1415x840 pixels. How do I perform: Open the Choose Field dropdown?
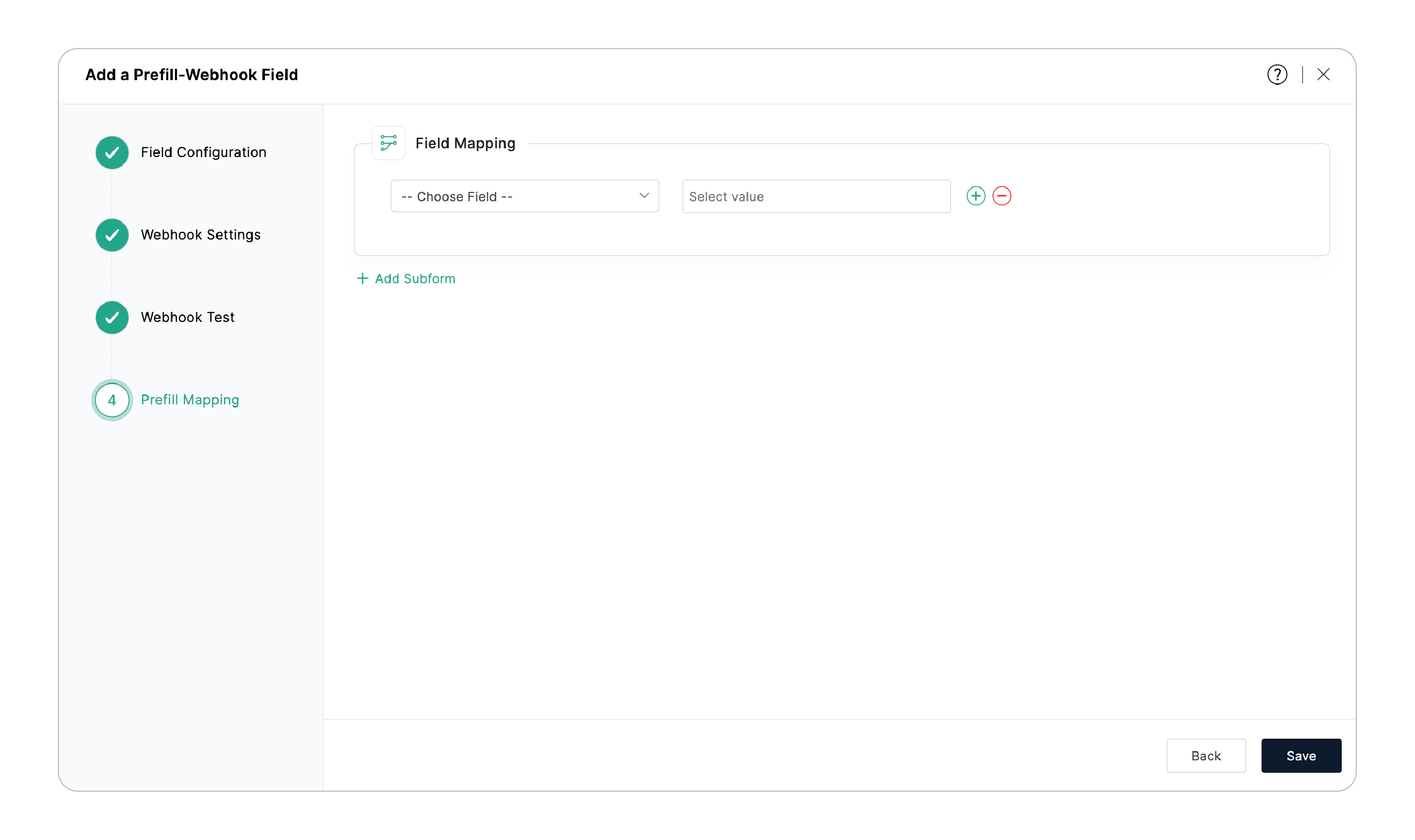[x=524, y=196]
